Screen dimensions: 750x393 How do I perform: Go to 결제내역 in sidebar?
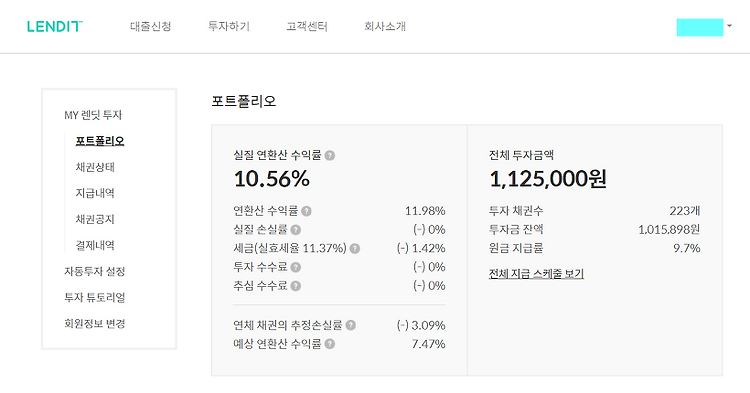[x=95, y=245]
